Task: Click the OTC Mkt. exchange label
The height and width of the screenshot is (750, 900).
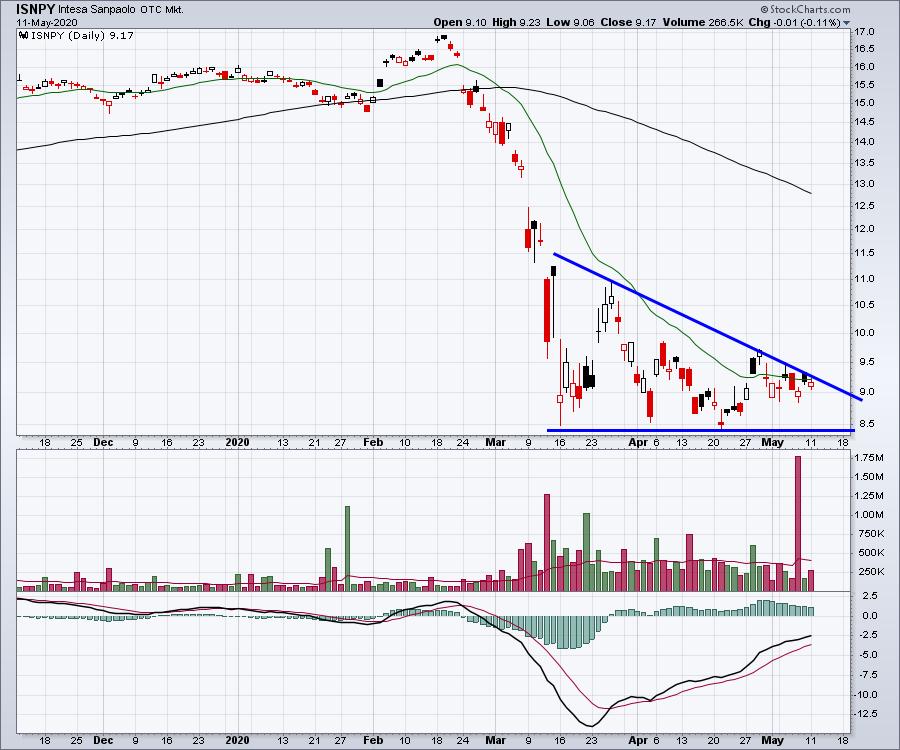Action: 162,10
